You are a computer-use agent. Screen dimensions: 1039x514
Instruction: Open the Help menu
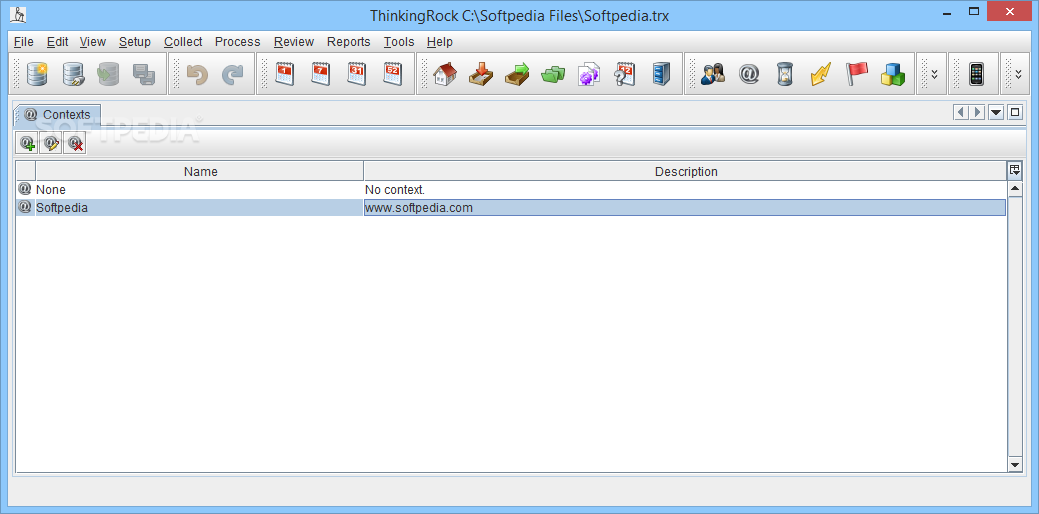(x=439, y=42)
